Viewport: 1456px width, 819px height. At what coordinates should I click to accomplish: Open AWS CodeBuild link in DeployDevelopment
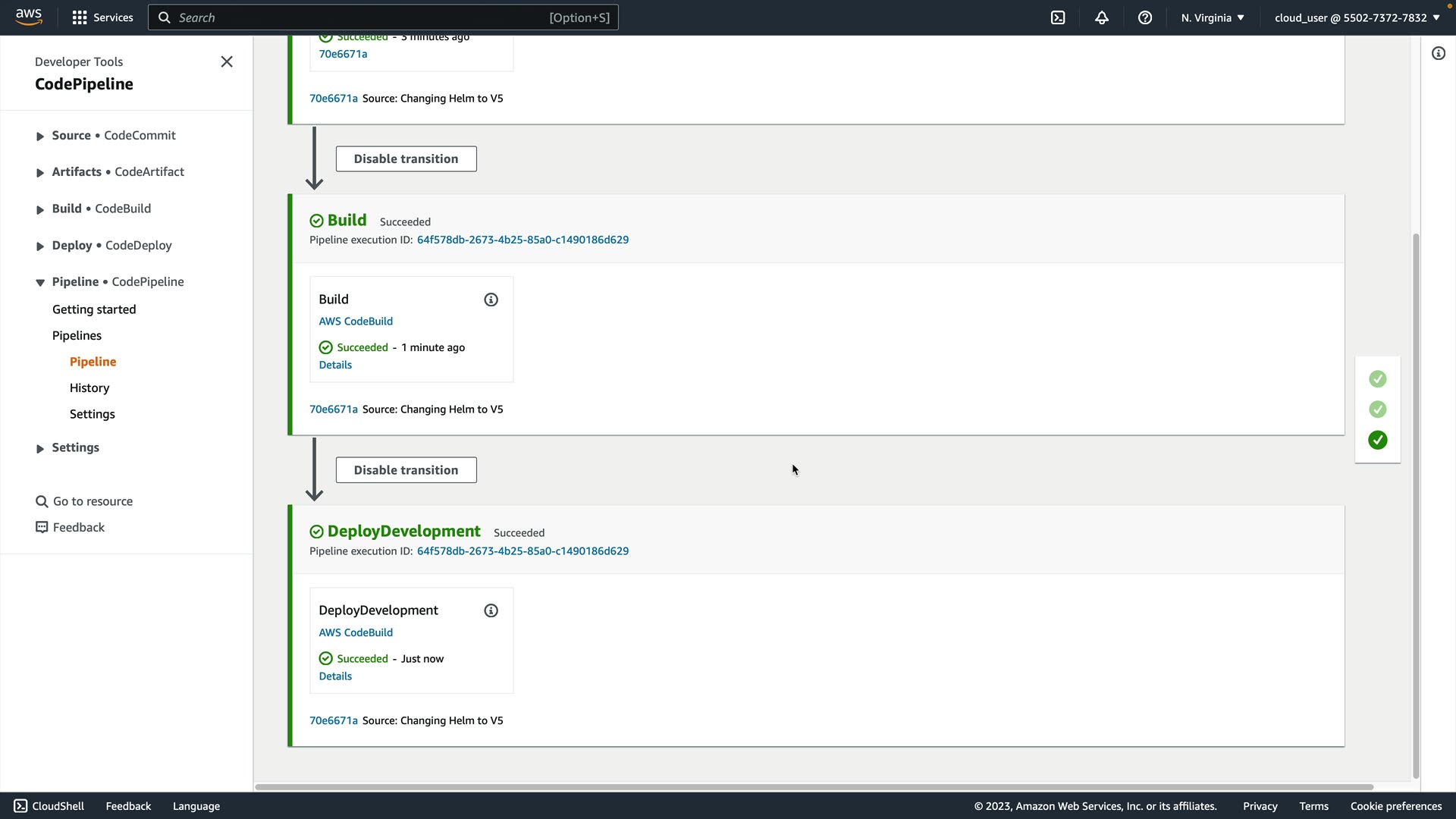[356, 632]
